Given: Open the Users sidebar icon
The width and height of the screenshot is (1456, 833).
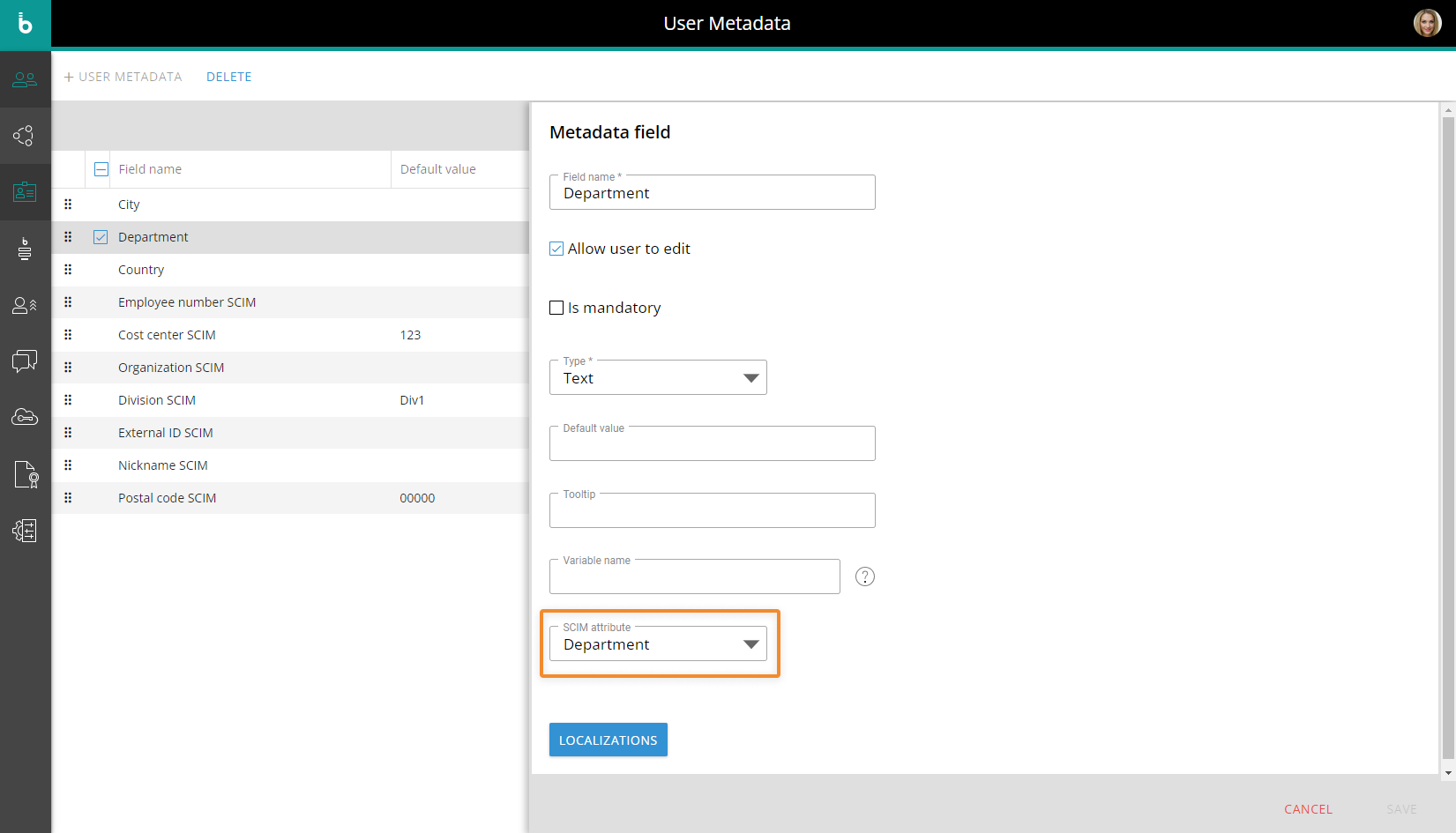Looking at the screenshot, I should (x=25, y=80).
